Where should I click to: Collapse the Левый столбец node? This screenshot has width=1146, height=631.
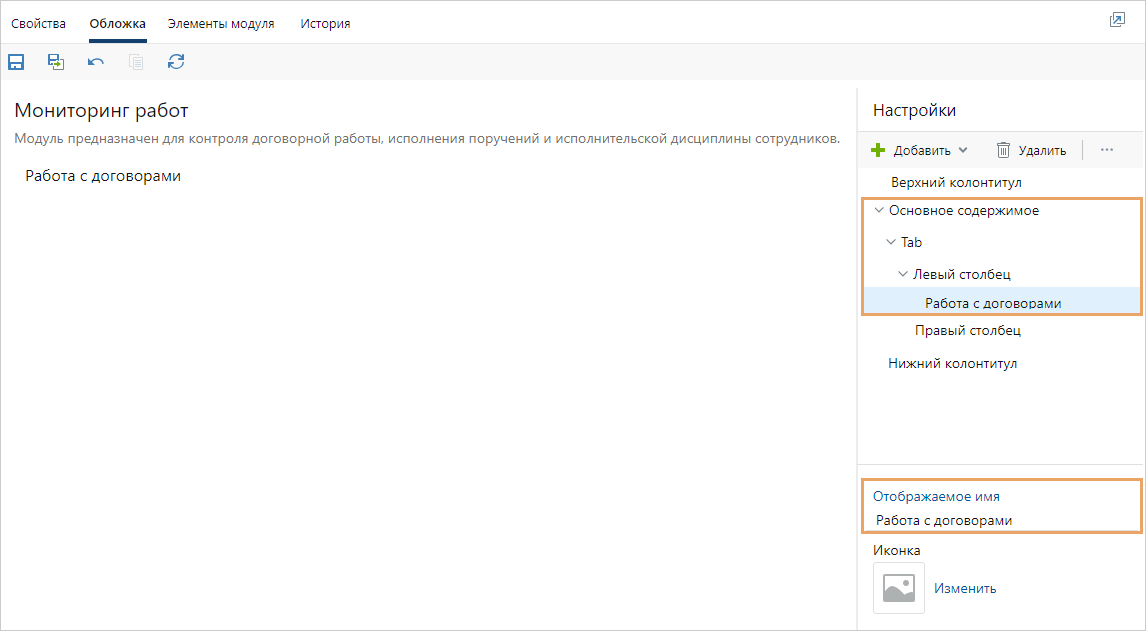[903, 274]
